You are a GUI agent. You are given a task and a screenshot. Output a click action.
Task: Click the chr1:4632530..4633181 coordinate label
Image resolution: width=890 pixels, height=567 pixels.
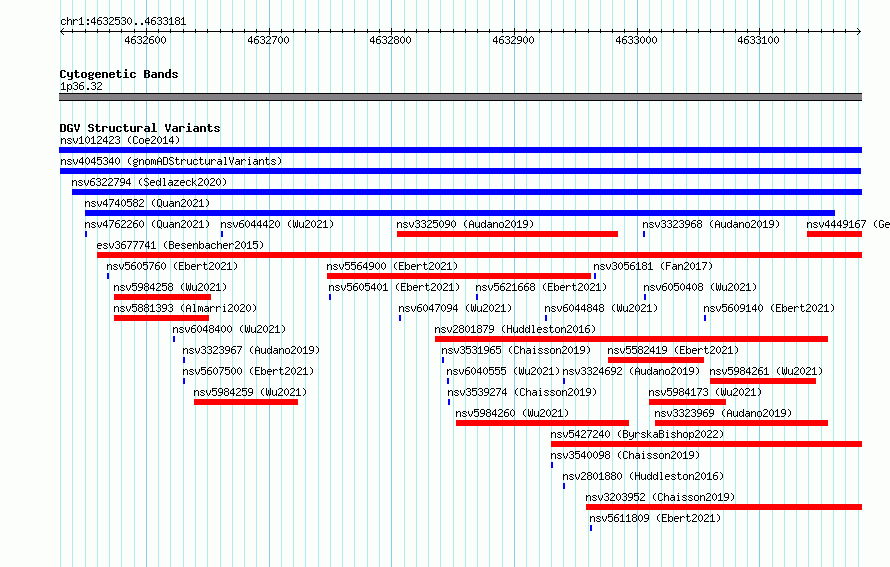123,22
